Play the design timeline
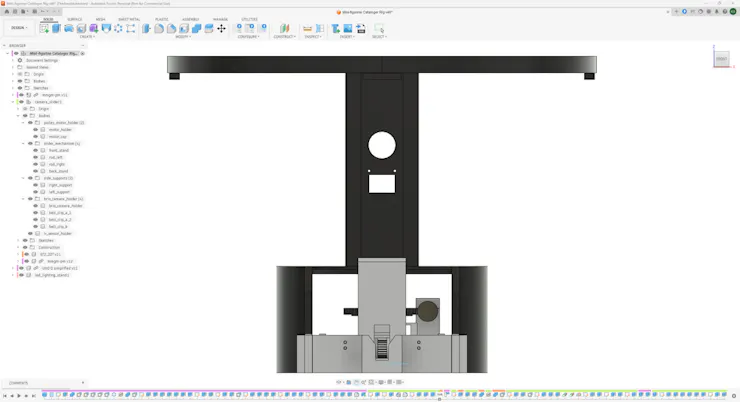The width and height of the screenshot is (740, 402). pyautogui.click(x=19, y=396)
